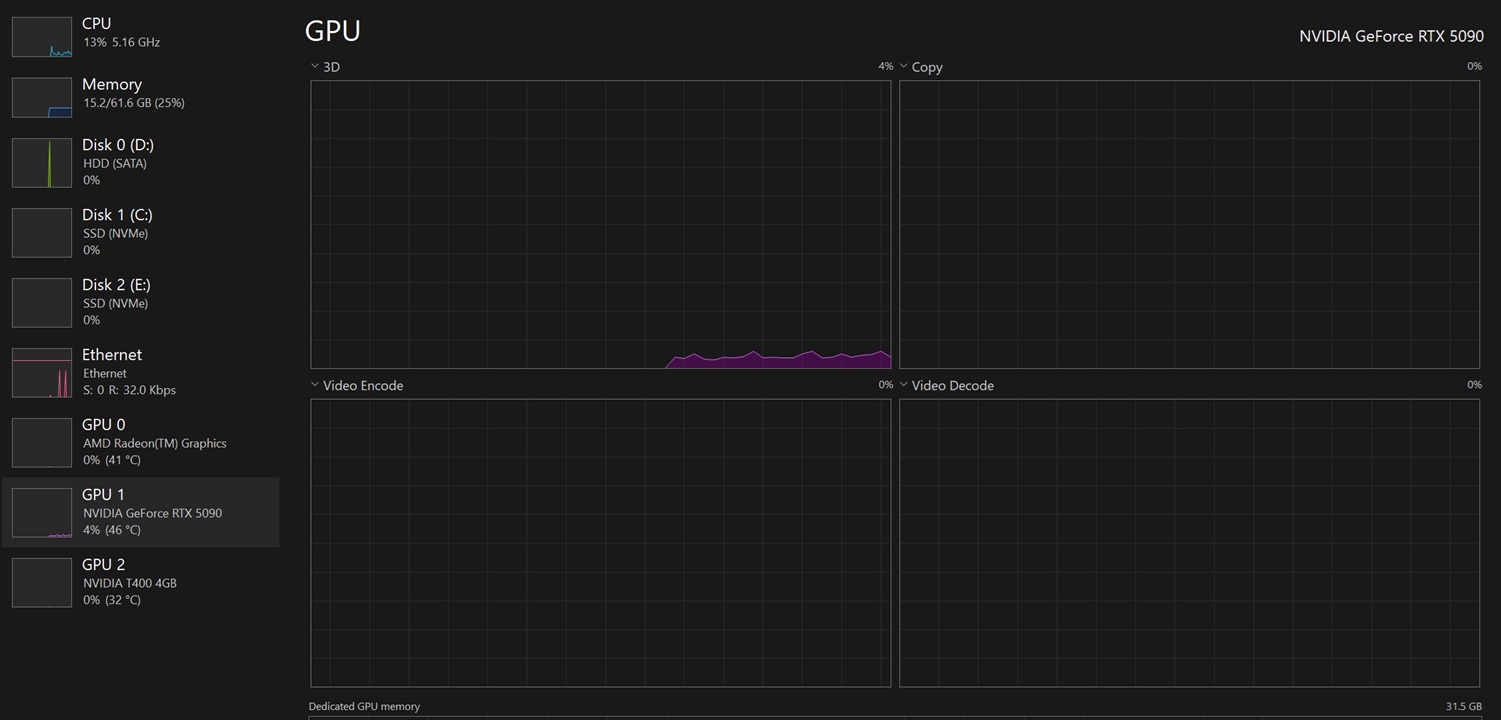Select the Memory 15.2/61.6 GB label
This screenshot has height=720, width=1501.
coord(134,103)
